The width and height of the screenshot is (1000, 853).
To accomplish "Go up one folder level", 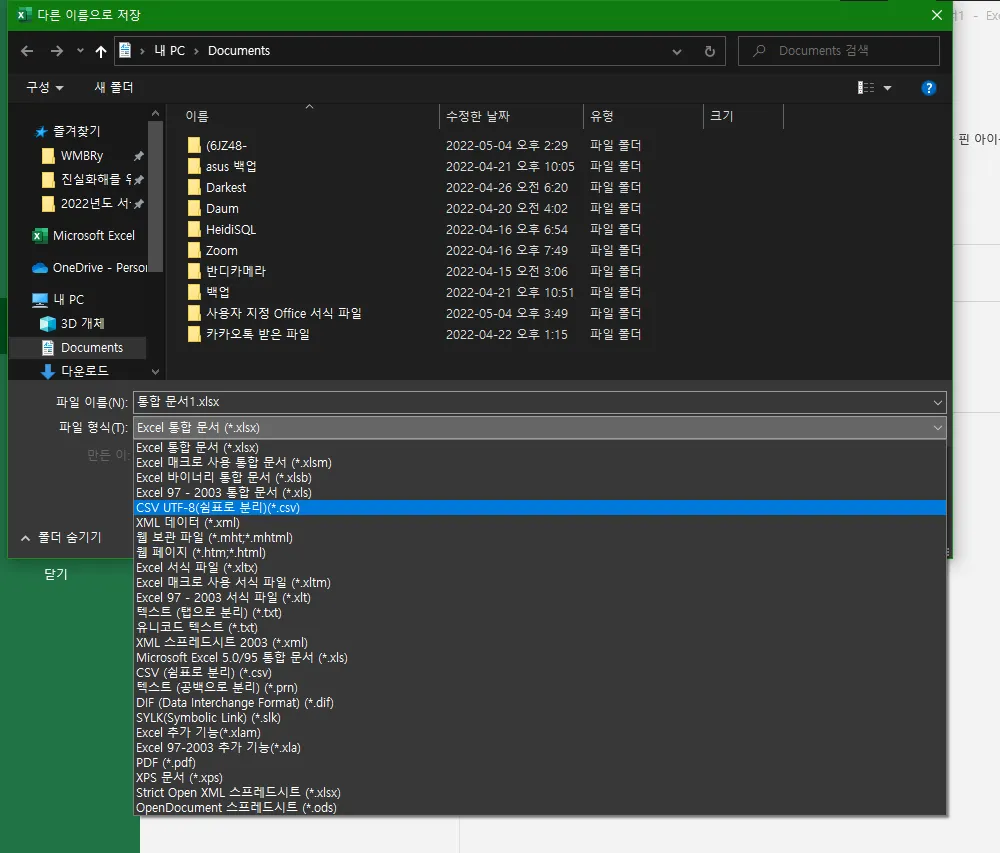I will point(101,51).
